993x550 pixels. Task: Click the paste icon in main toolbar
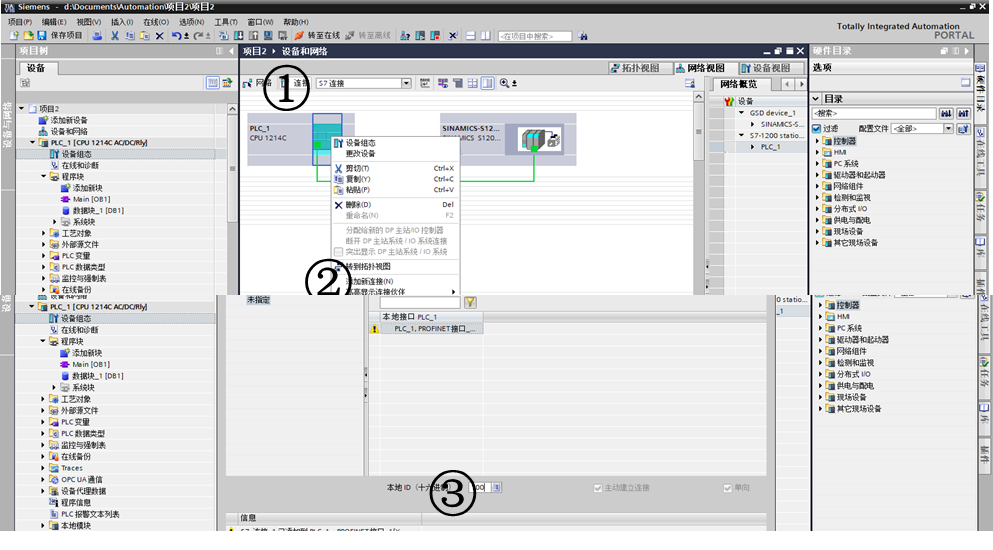[x=145, y=35]
